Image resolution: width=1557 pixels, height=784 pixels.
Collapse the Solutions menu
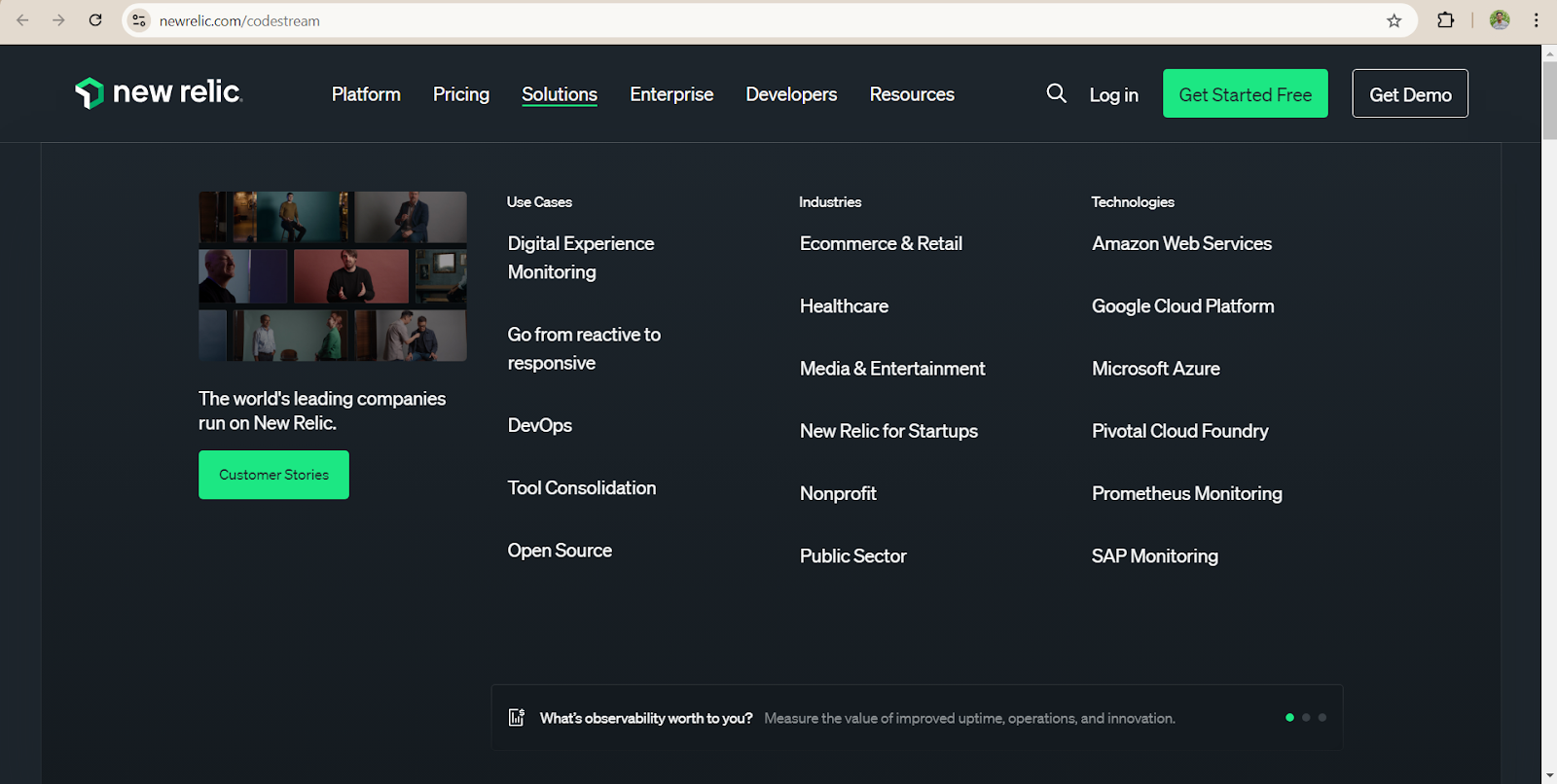(x=560, y=94)
